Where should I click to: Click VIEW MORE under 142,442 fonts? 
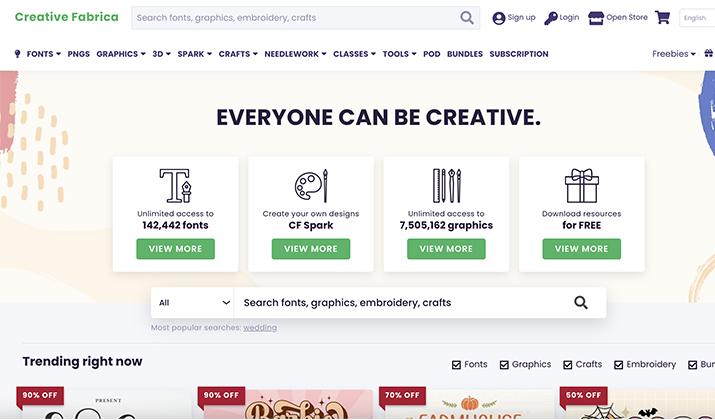176,249
